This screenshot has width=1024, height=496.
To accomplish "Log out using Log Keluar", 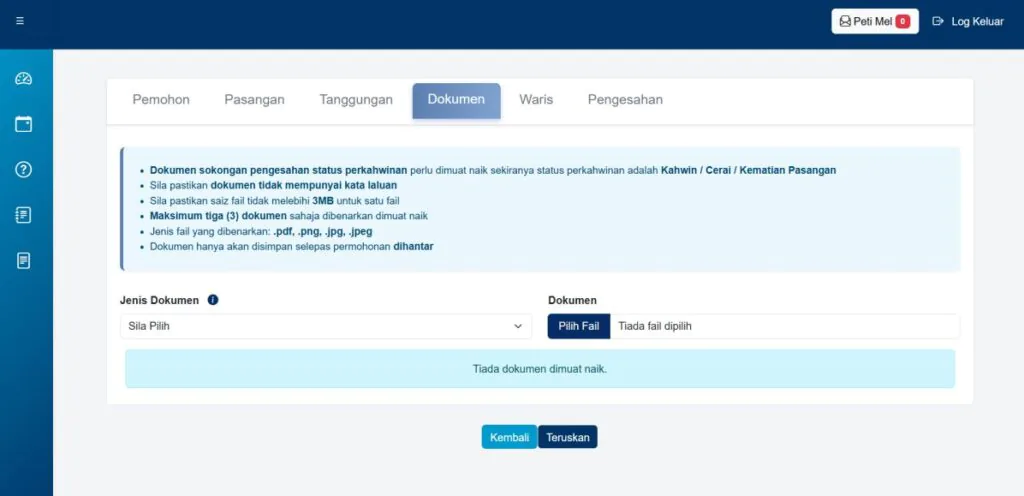I will (968, 22).
